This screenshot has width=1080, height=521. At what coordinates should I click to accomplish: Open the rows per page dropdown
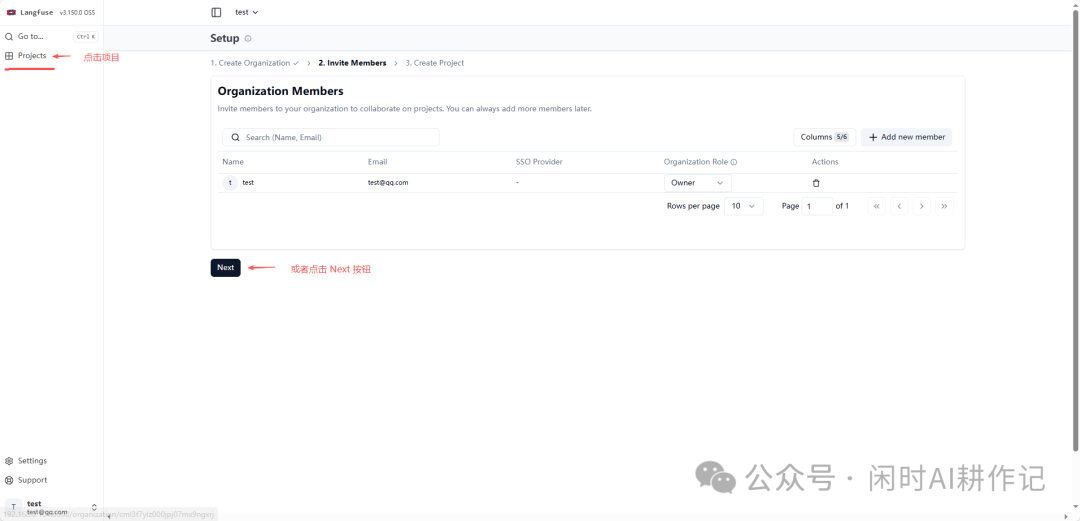click(x=743, y=206)
